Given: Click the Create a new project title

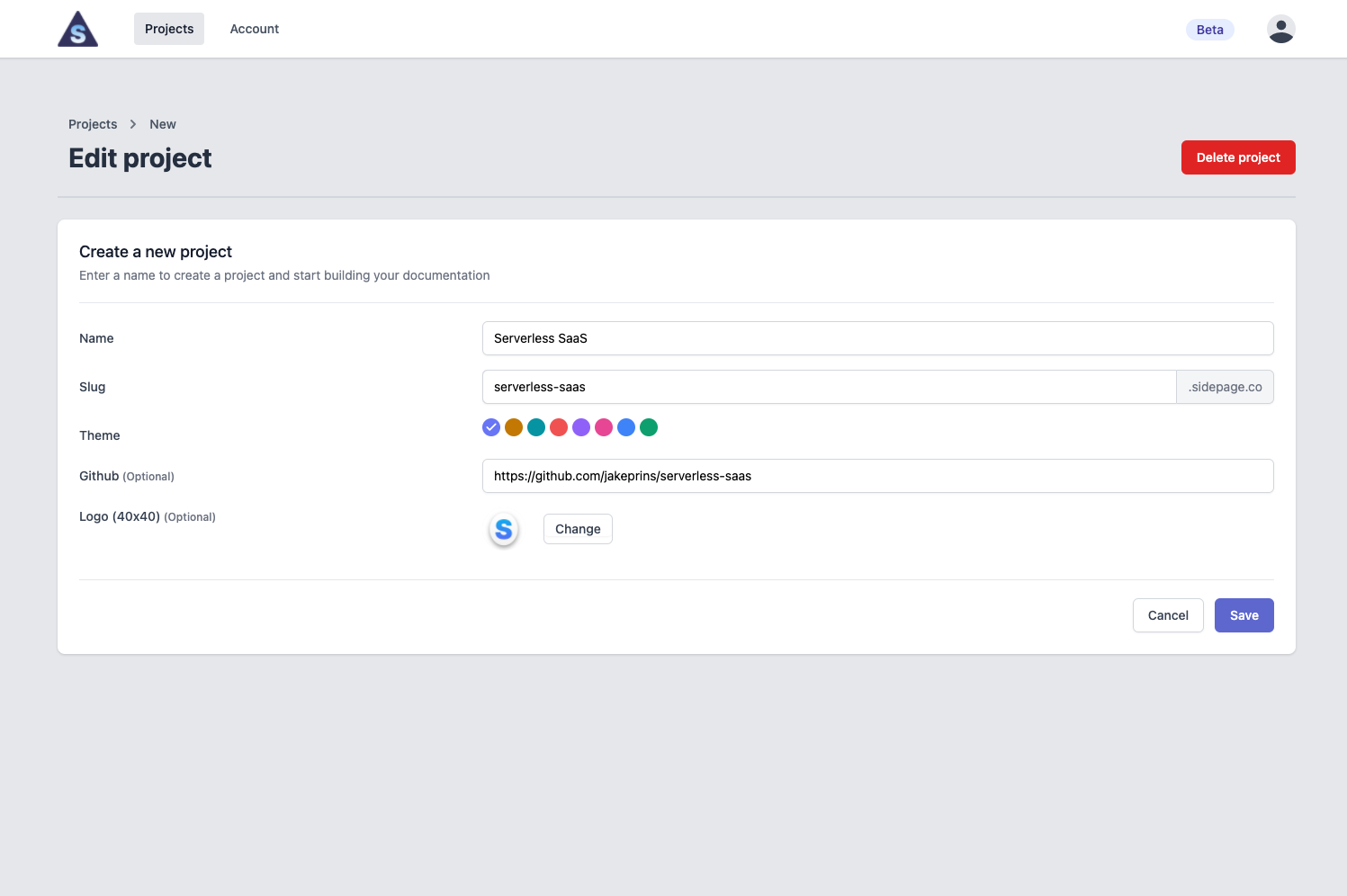Looking at the screenshot, I should (x=156, y=252).
